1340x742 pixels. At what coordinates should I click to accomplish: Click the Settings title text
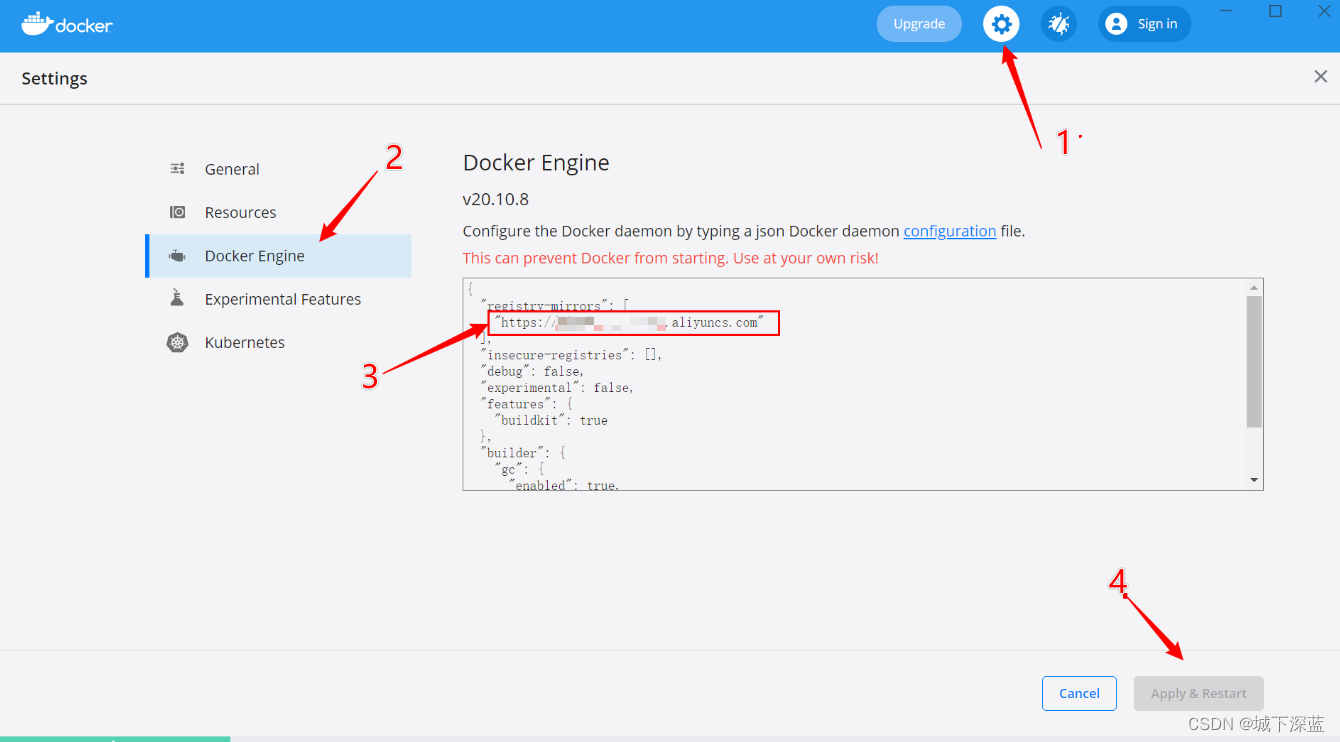[x=55, y=78]
